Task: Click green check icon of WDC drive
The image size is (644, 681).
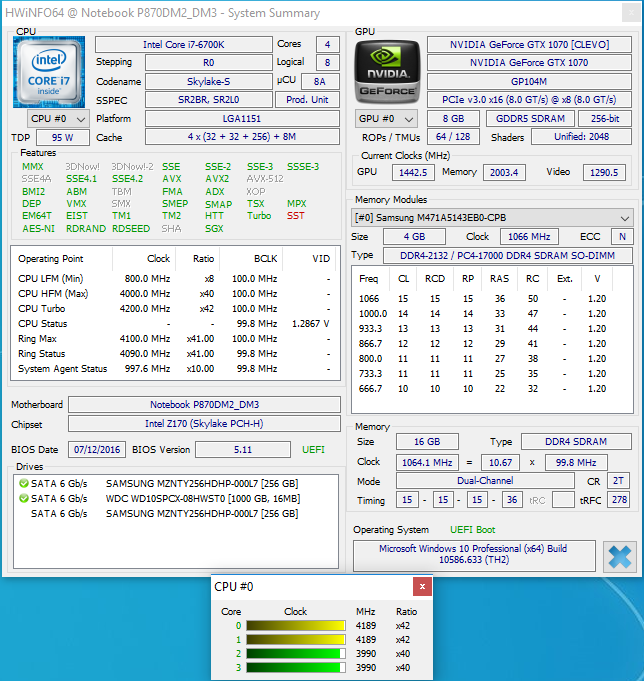Action: coord(24,498)
